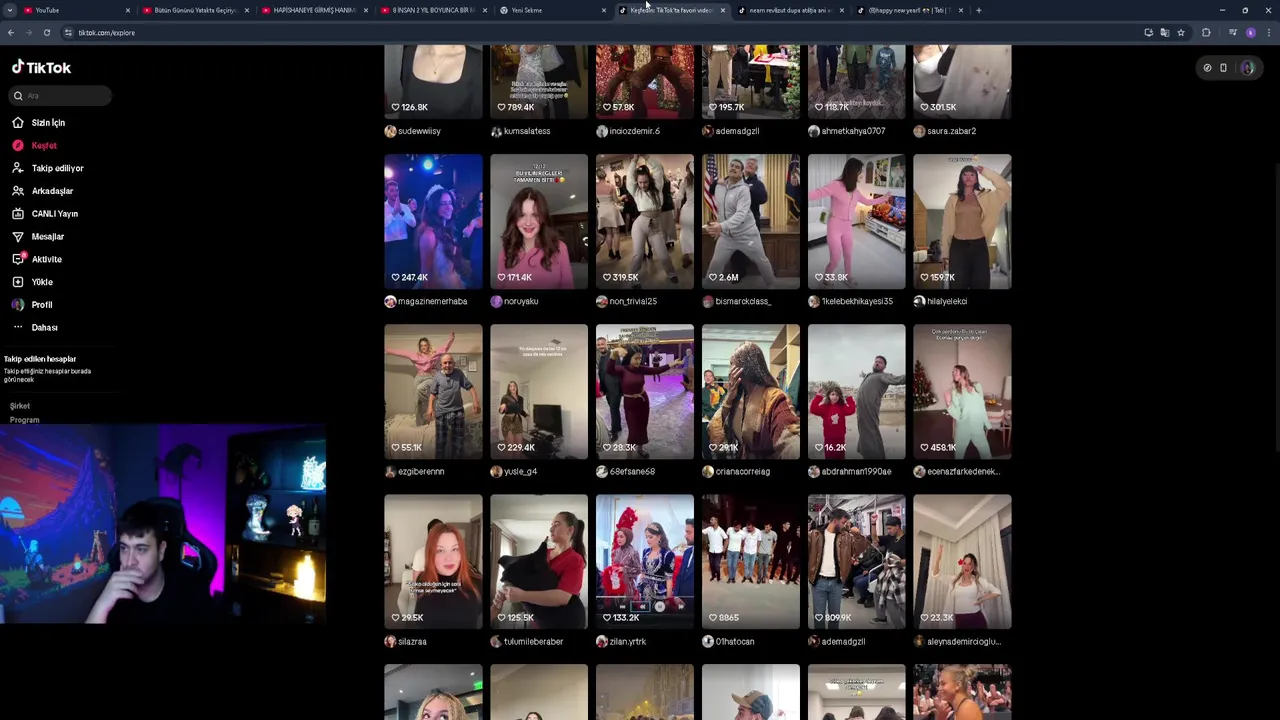Open the Sizin İçin home icon
Image resolution: width=1280 pixels, height=720 pixels.
pos(18,123)
